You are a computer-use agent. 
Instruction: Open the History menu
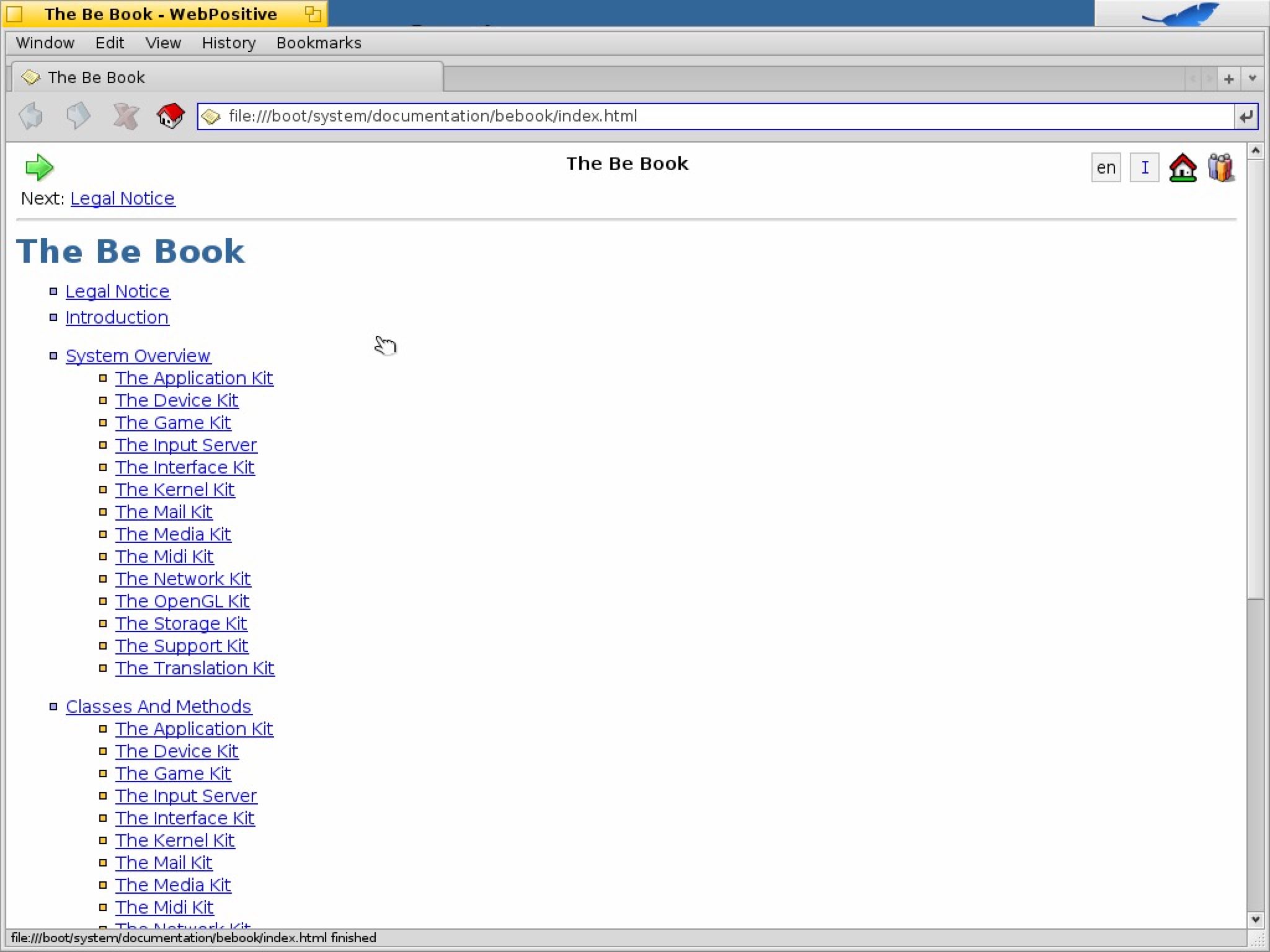[229, 43]
